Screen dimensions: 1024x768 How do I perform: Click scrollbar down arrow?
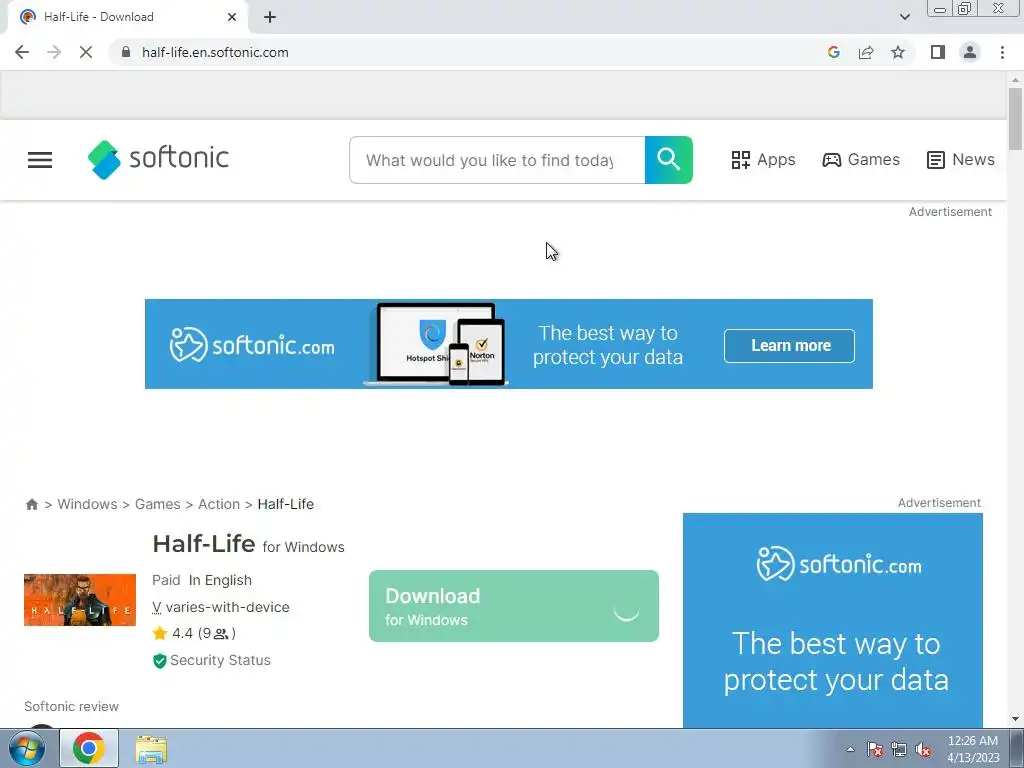point(1015,720)
